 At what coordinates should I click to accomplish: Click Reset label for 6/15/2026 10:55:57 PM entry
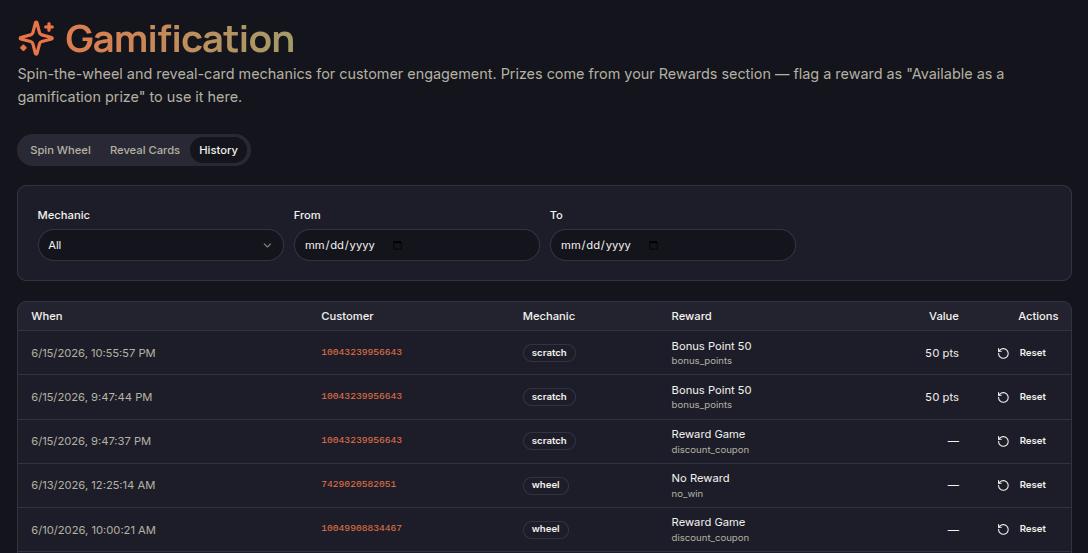click(x=1032, y=353)
